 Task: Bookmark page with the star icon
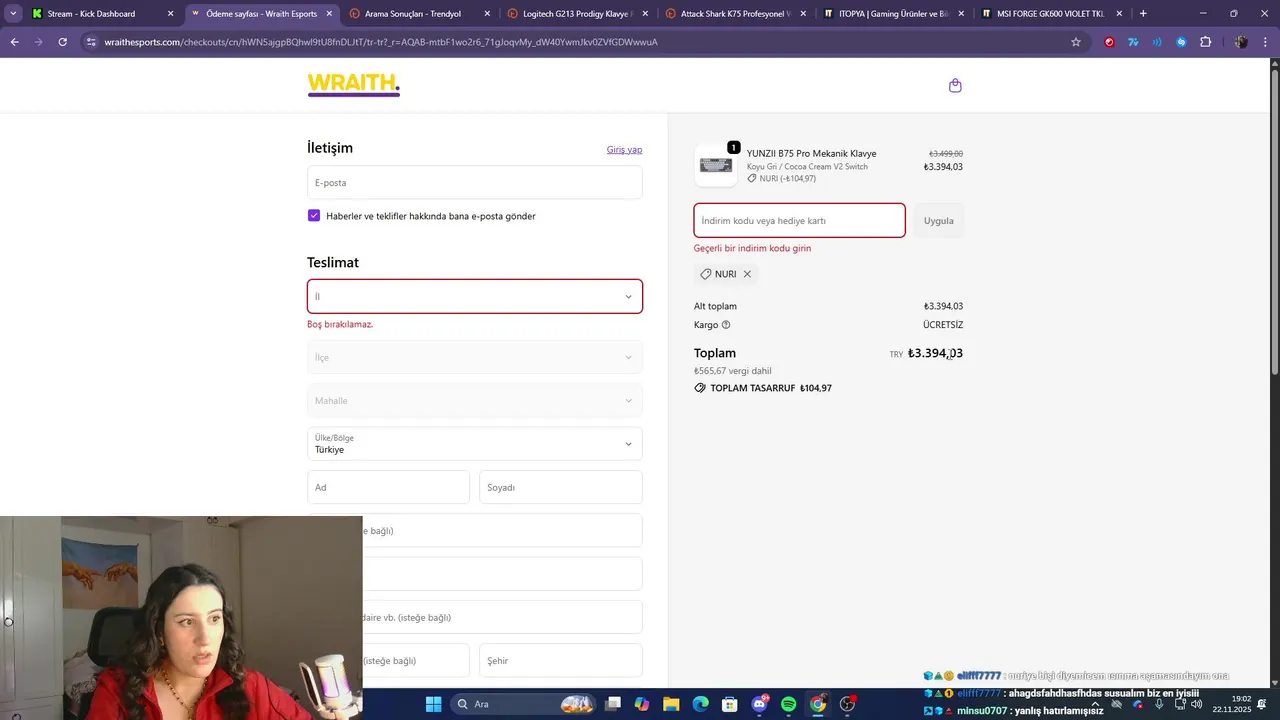click(1076, 42)
